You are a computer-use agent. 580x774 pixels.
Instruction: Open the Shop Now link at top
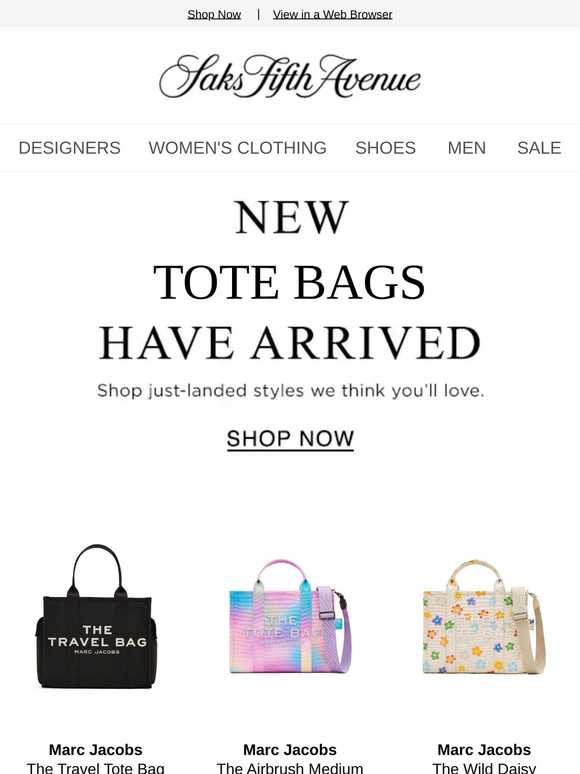click(214, 14)
